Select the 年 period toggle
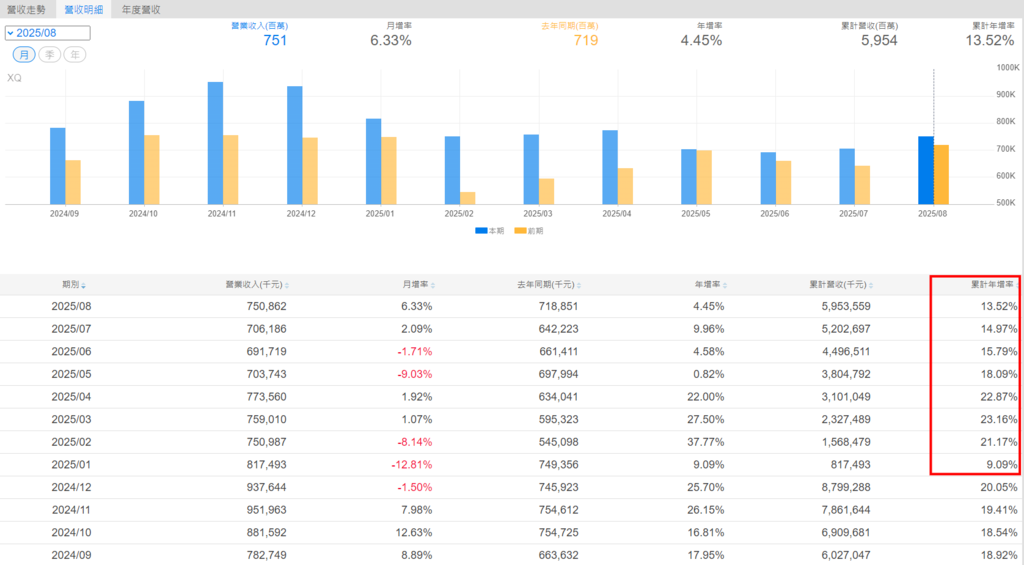The width and height of the screenshot is (1024, 565). 75,55
